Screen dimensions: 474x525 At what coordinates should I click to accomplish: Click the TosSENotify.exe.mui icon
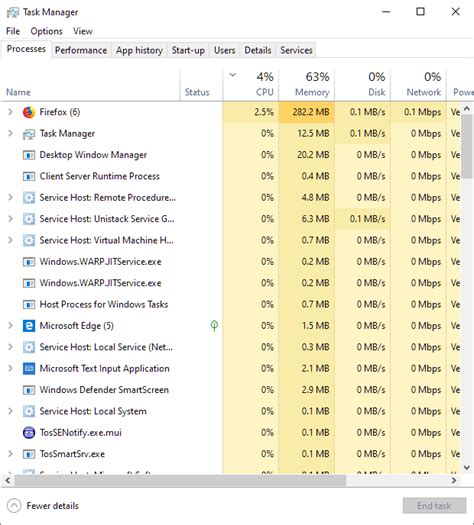point(29,433)
